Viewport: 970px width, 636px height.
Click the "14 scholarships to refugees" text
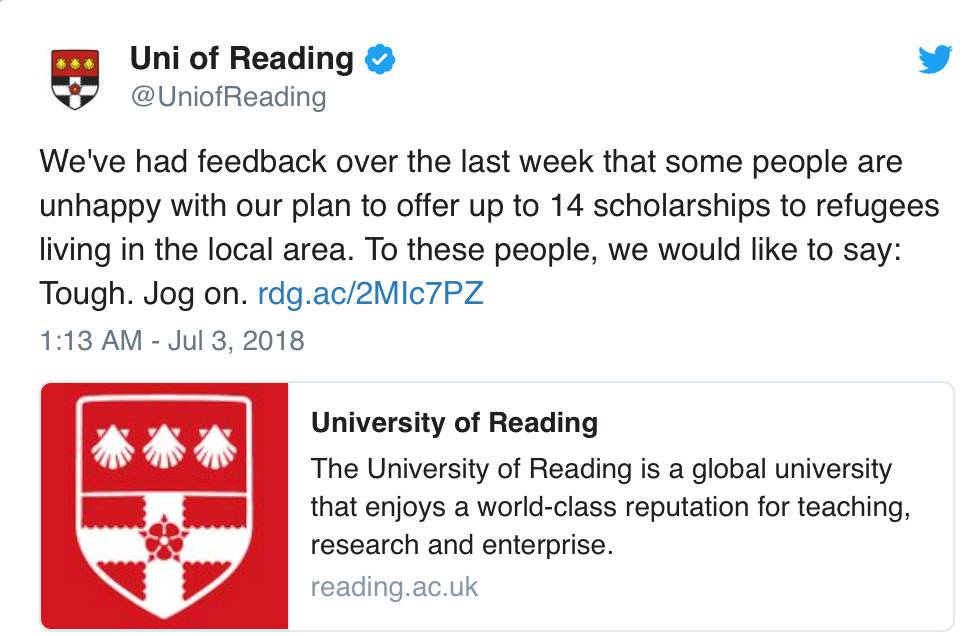(744, 206)
